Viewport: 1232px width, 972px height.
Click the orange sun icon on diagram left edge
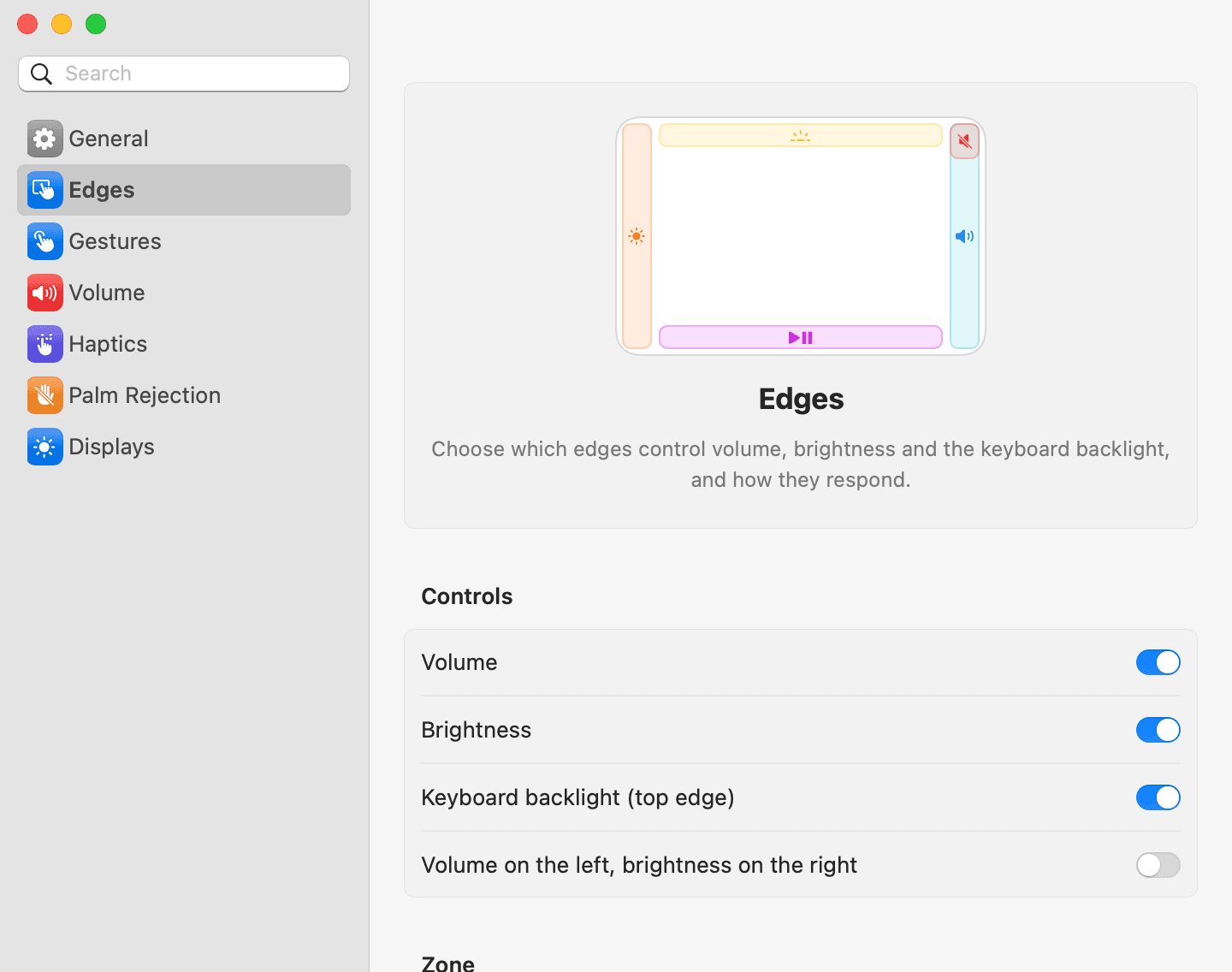tap(637, 236)
